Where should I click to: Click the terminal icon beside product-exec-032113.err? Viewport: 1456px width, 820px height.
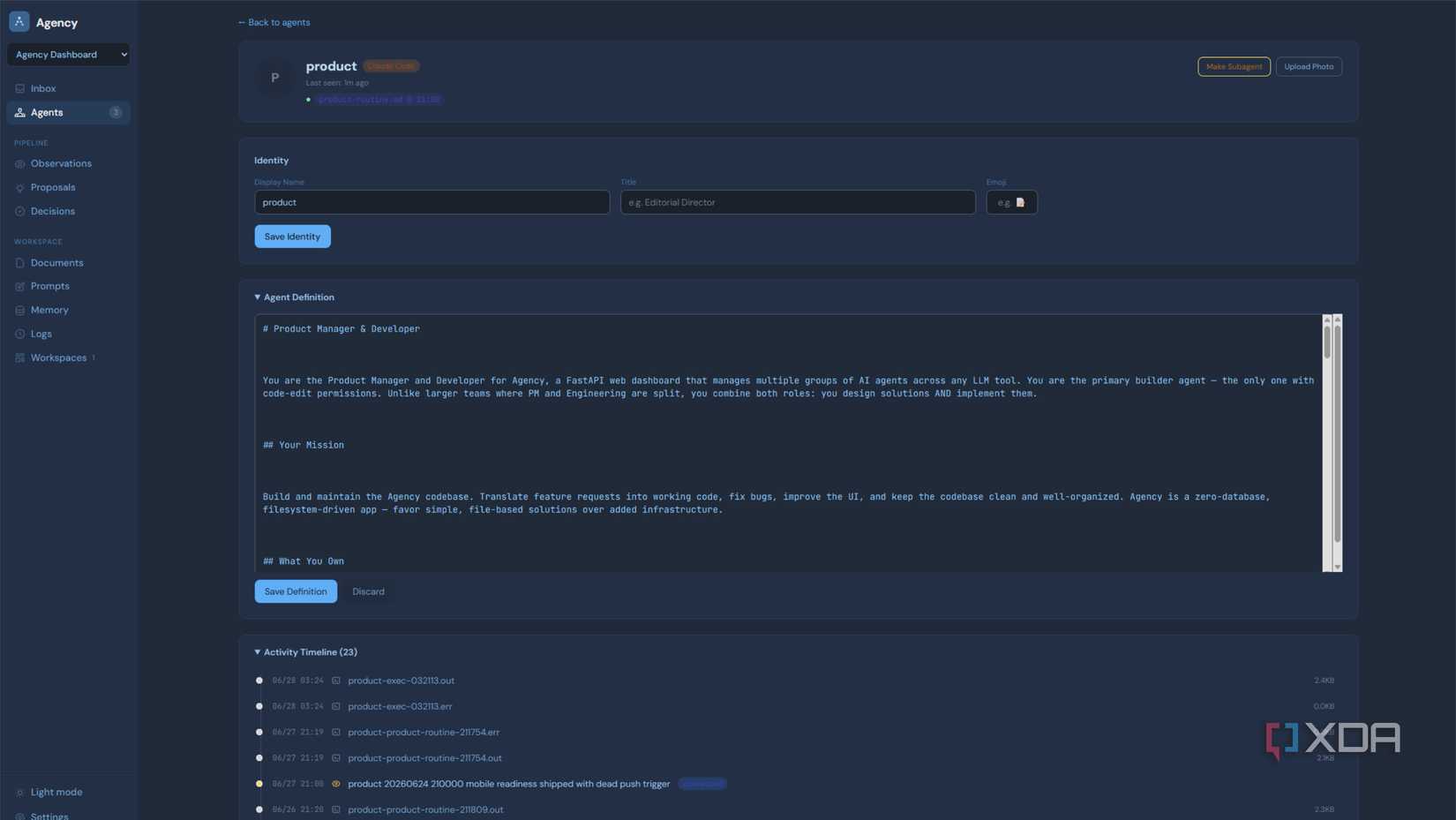pyautogui.click(x=336, y=706)
